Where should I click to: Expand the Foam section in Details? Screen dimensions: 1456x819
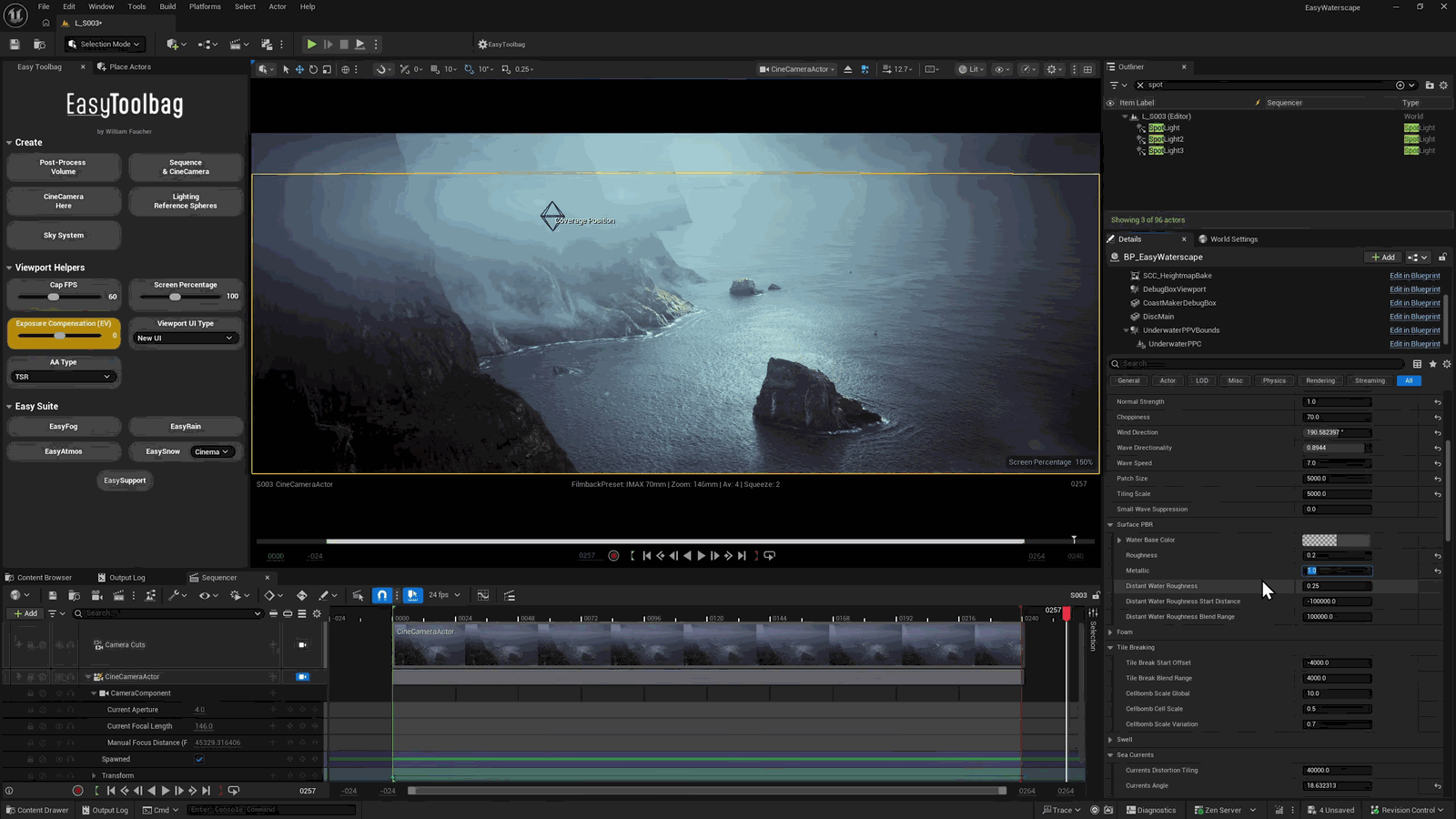pyautogui.click(x=1110, y=632)
